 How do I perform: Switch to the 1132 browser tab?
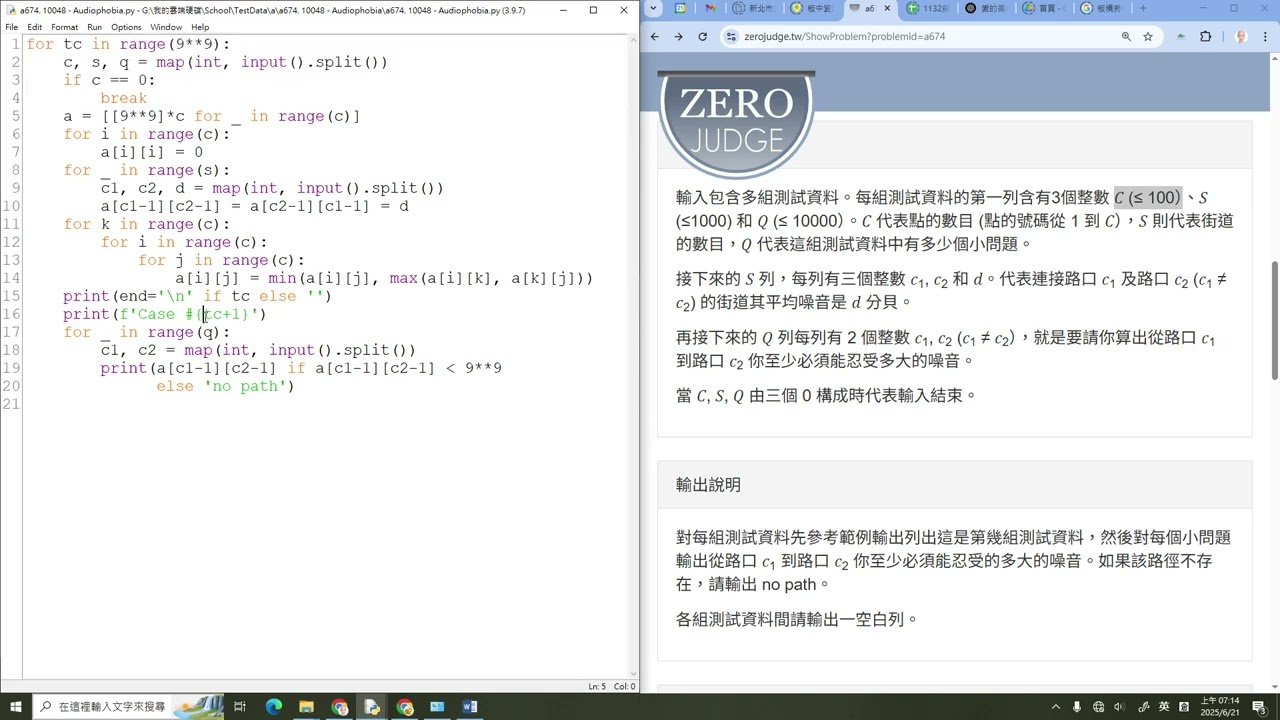pos(929,8)
